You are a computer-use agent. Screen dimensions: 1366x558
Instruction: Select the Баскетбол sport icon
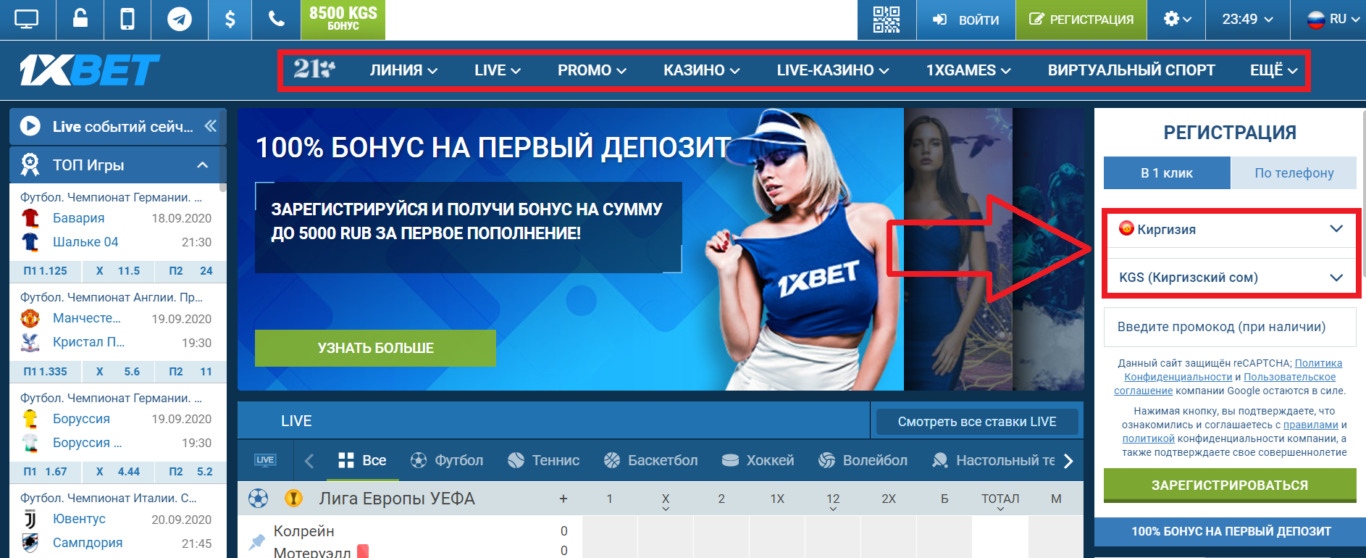612,460
